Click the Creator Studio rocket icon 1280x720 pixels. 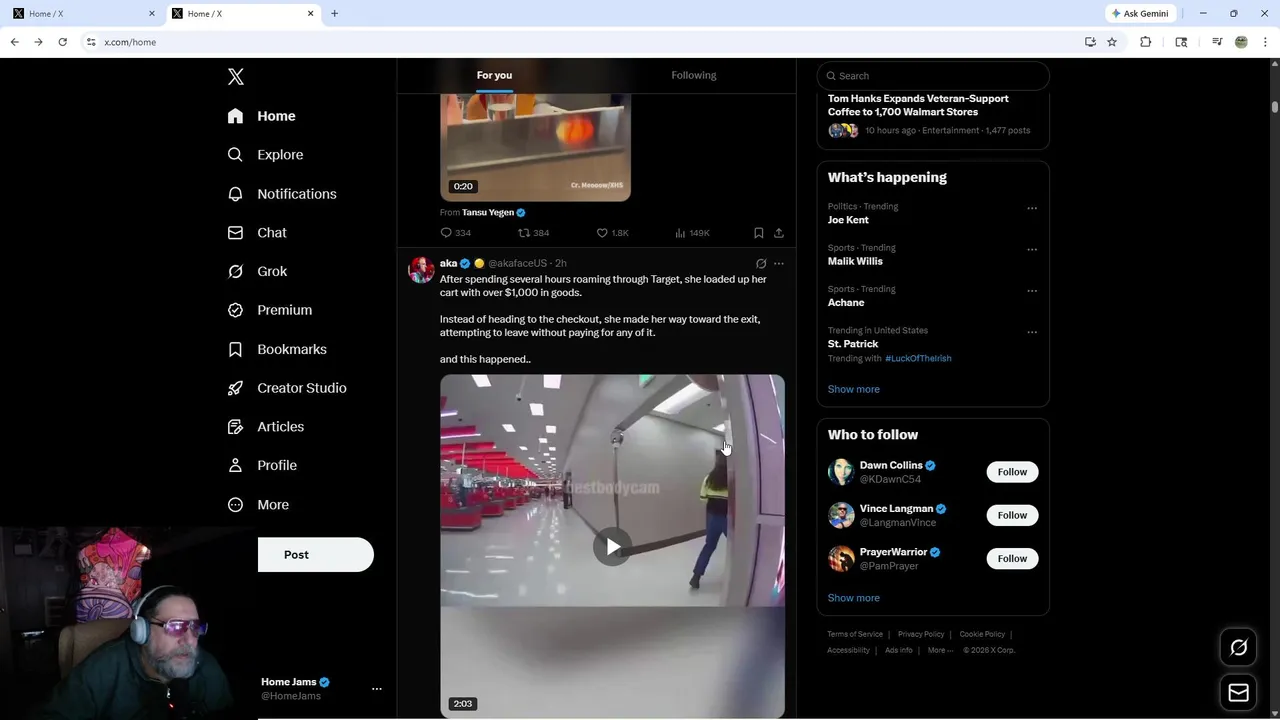point(235,388)
